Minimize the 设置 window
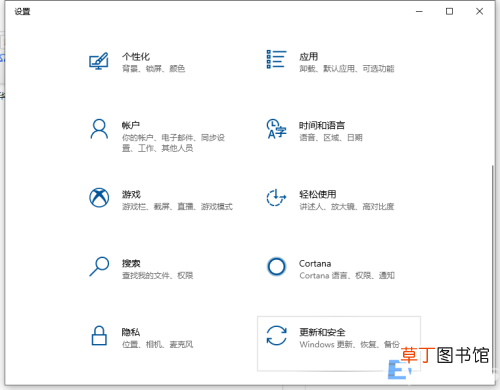 click(x=419, y=12)
